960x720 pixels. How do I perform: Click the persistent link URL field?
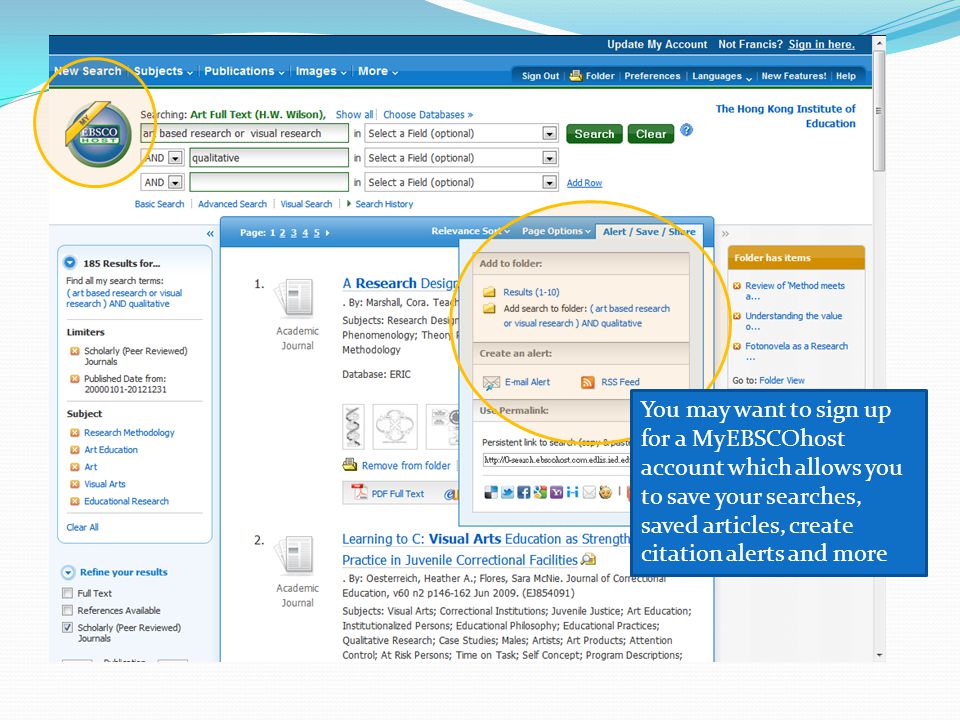pos(556,460)
